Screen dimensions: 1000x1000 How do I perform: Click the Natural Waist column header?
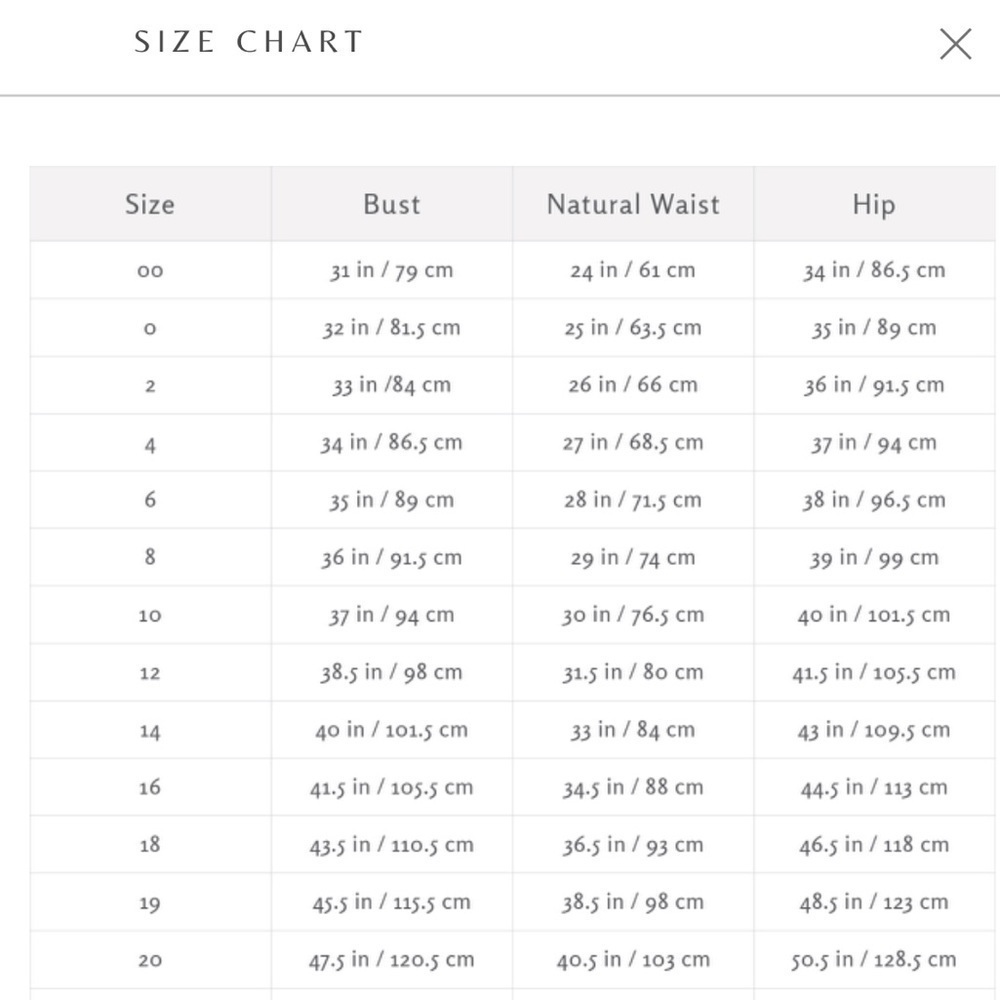point(633,205)
